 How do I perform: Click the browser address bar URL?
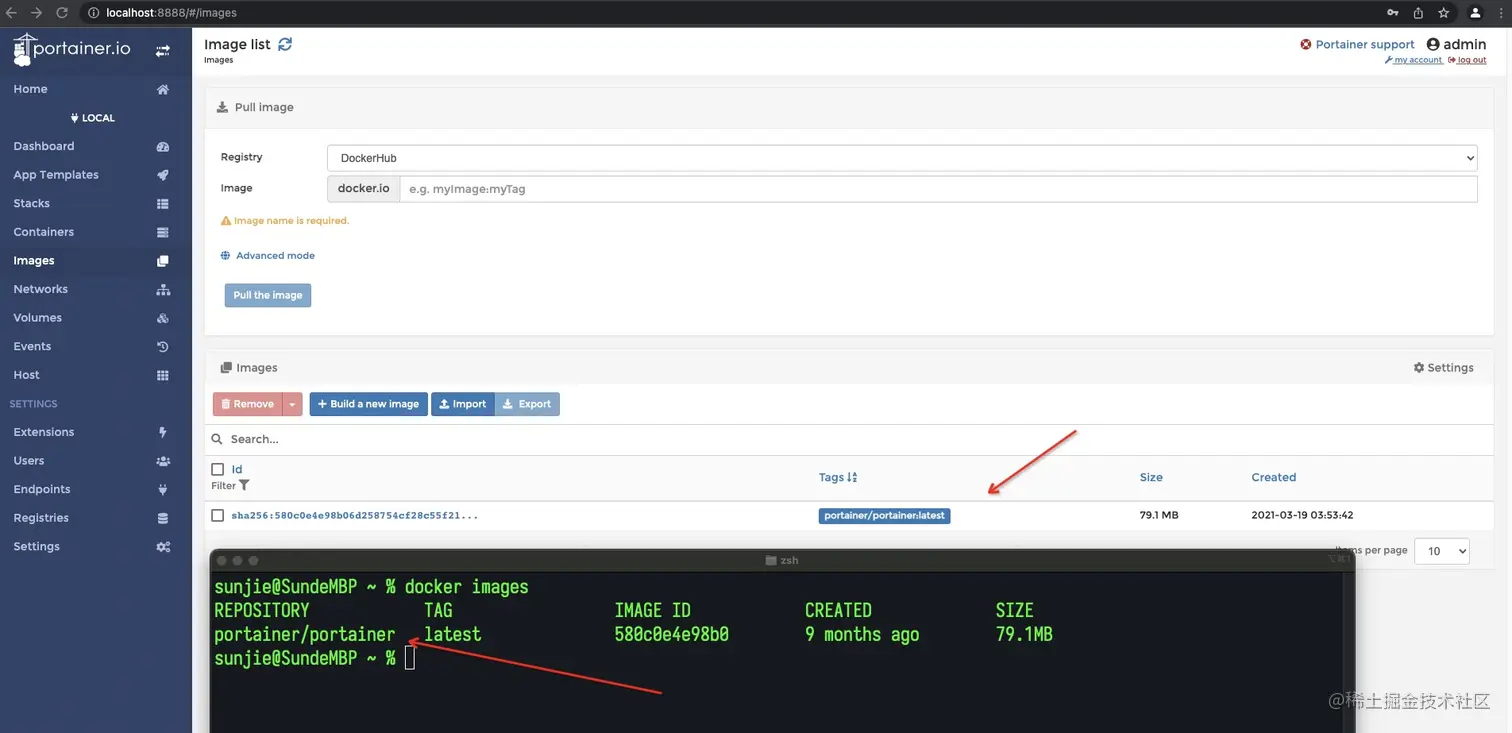(x=171, y=13)
